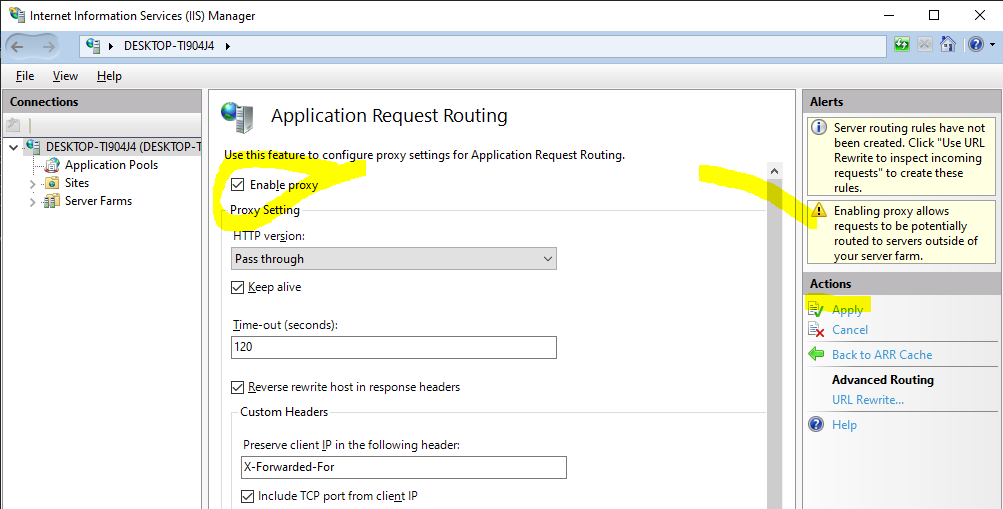The height and width of the screenshot is (509, 1003).
Task: Select the DESKTOP-TI904J4 server node
Action: pos(123,147)
